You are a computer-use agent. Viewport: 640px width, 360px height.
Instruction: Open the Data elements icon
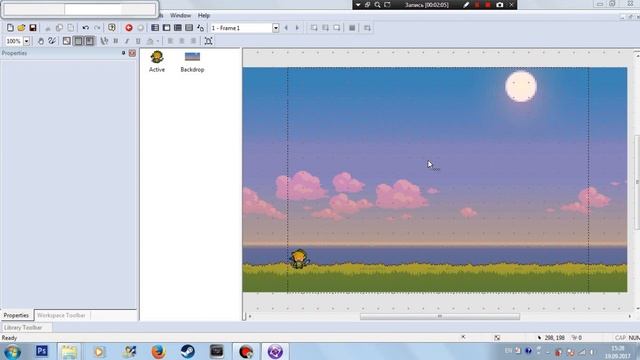tap(200, 28)
